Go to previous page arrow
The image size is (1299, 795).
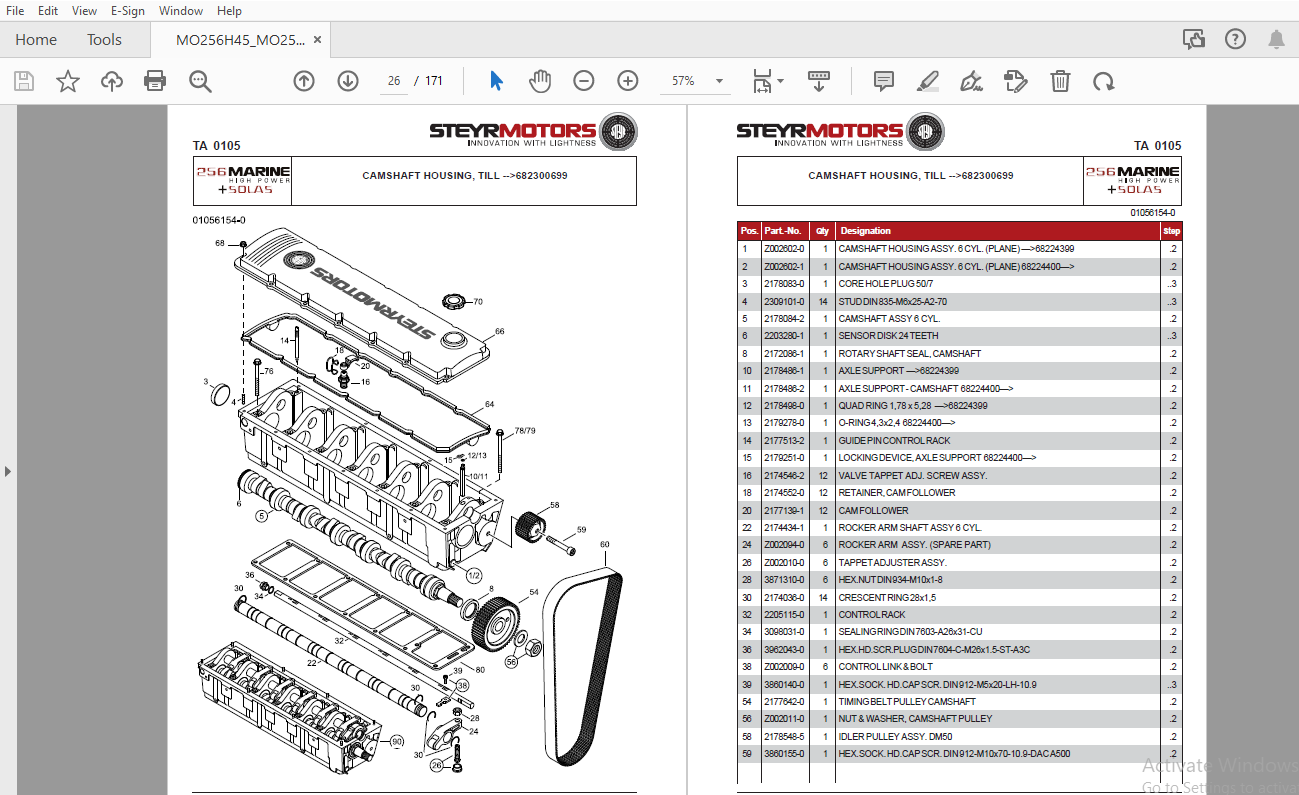[x=304, y=81]
